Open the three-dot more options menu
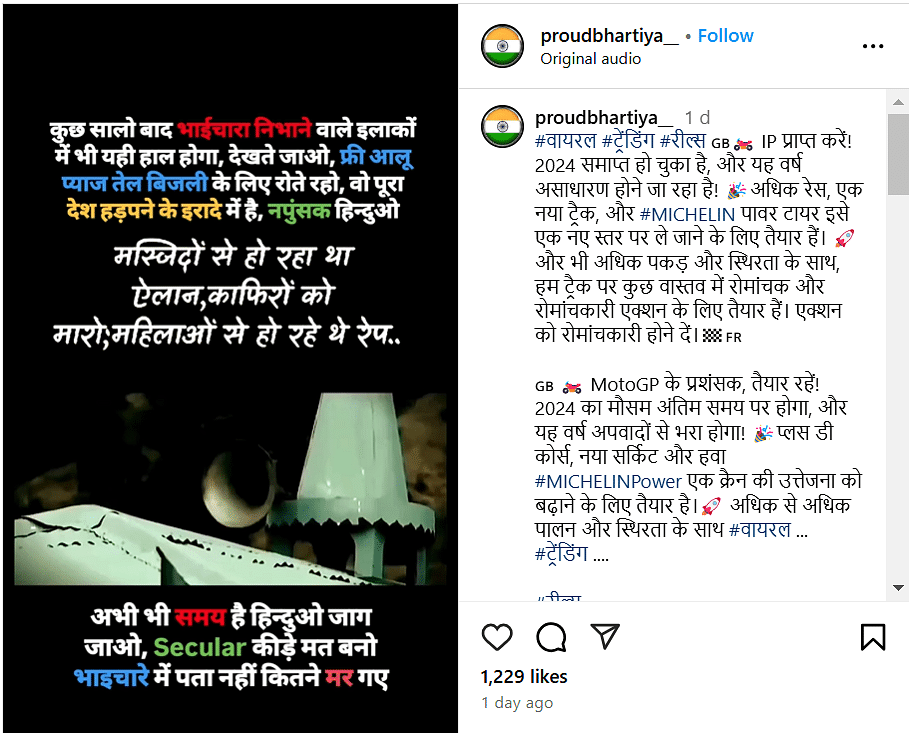The height and width of the screenshot is (733, 909). (x=872, y=46)
